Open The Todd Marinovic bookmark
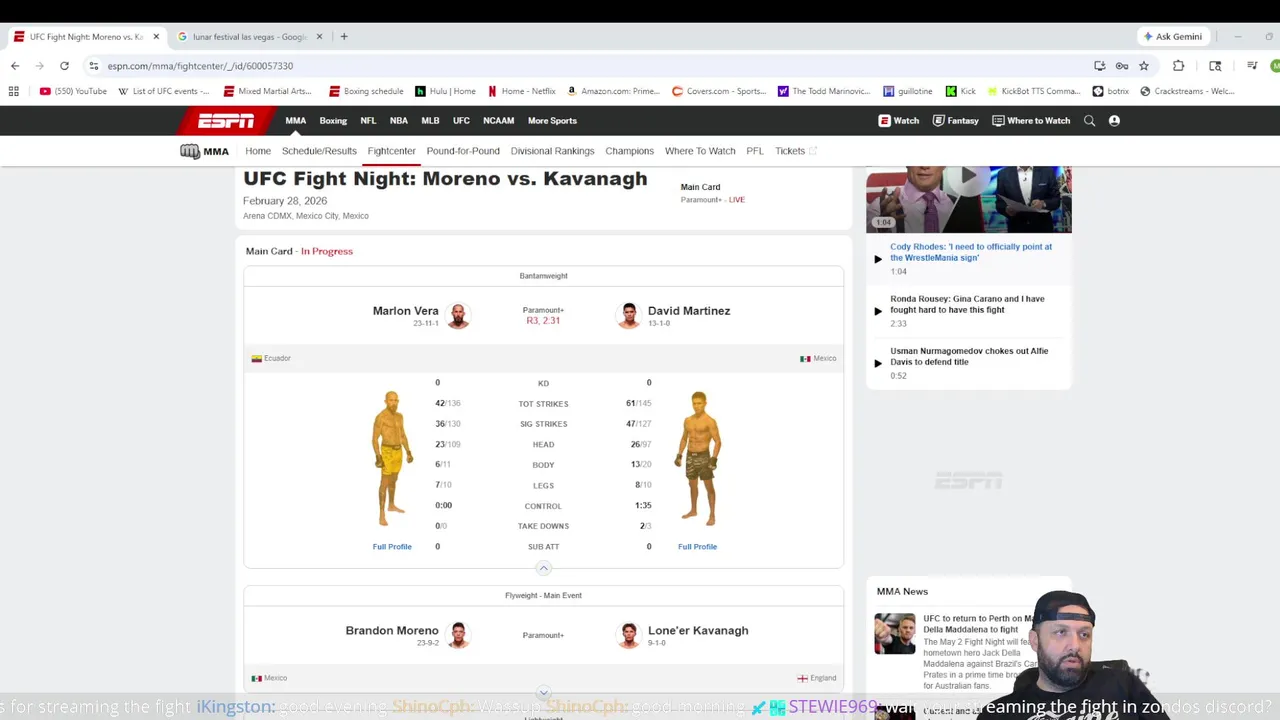This screenshot has width=1280, height=720. [824, 91]
